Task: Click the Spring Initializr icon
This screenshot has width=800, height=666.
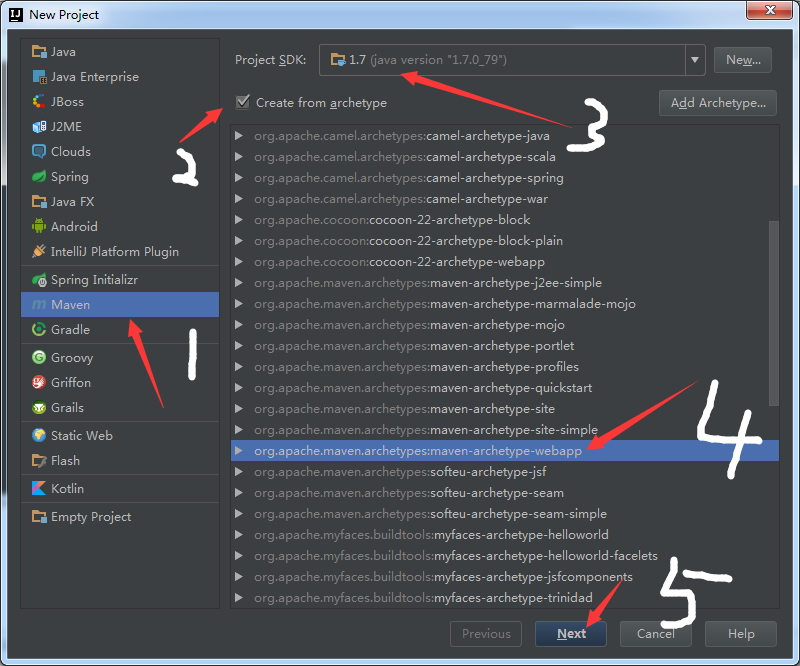Action: point(39,280)
